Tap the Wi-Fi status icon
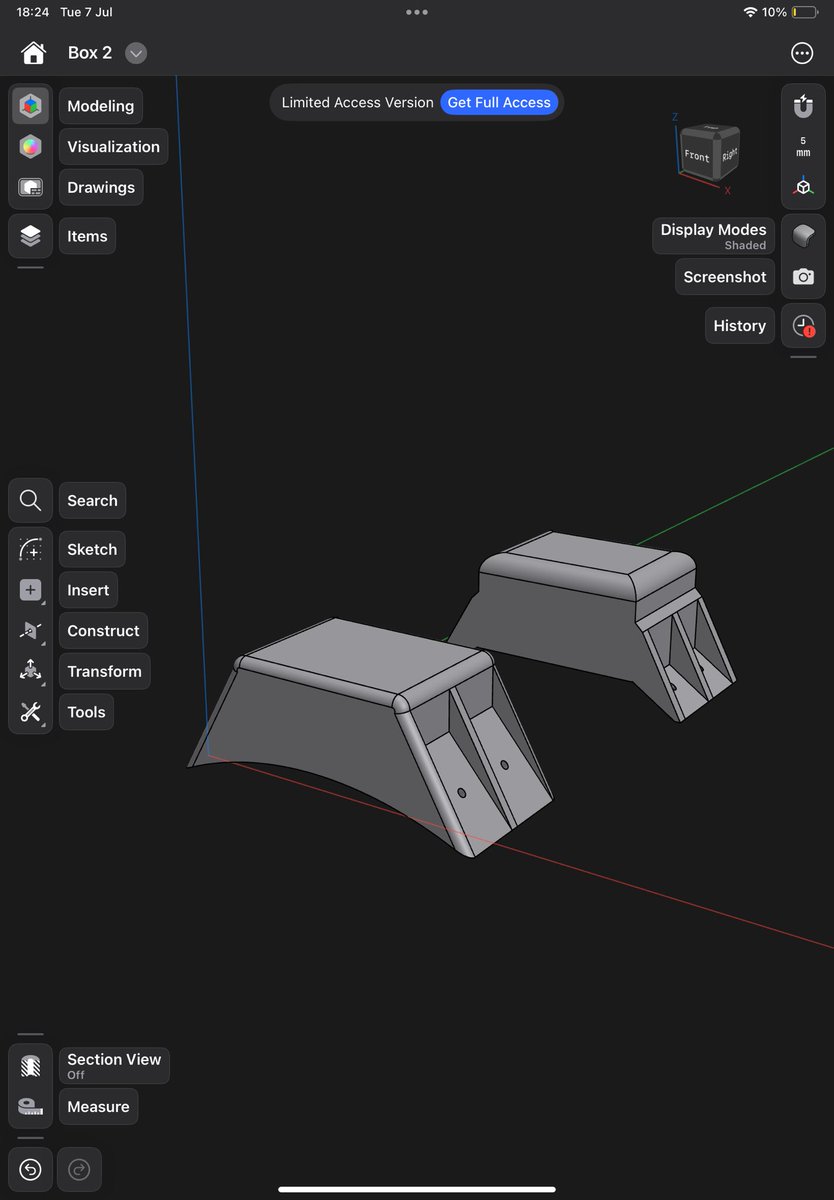 [750, 12]
